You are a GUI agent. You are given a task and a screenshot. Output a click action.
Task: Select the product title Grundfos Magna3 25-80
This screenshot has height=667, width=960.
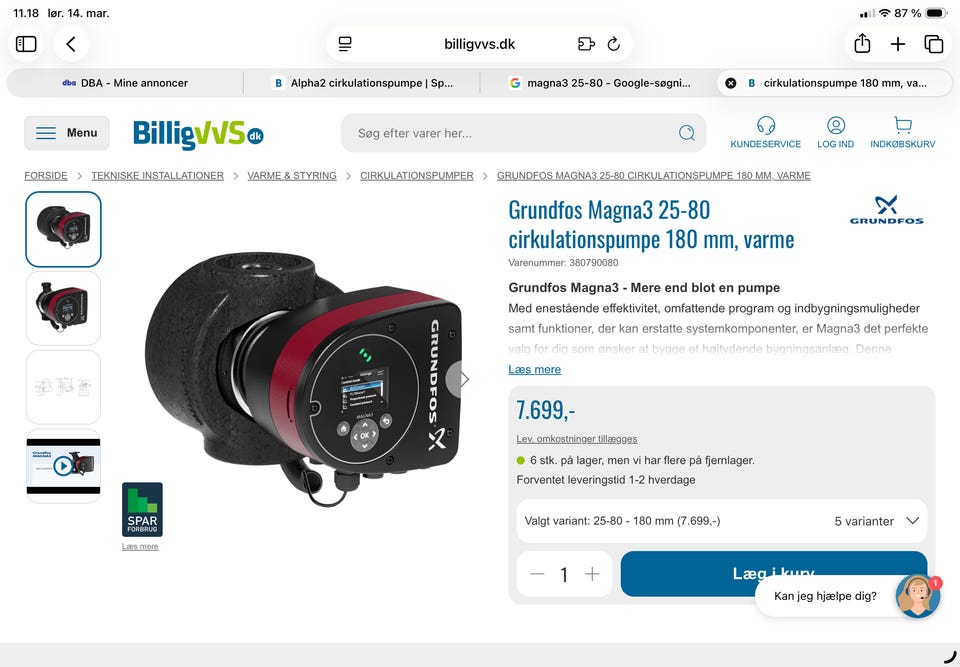(651, 225)
